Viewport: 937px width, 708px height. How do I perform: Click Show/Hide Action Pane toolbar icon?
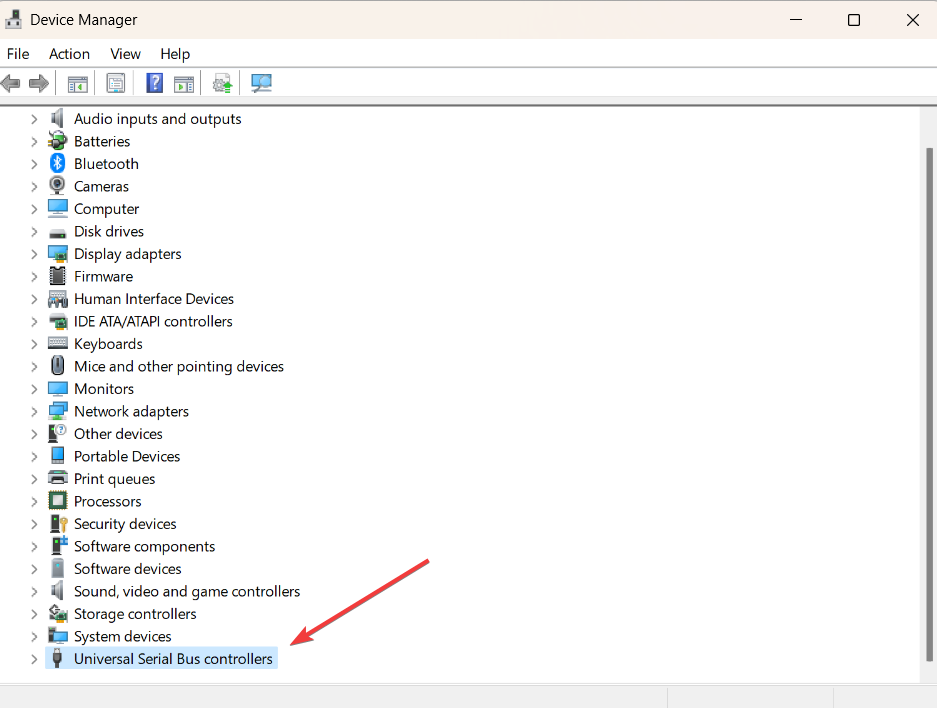pos(183,84)
